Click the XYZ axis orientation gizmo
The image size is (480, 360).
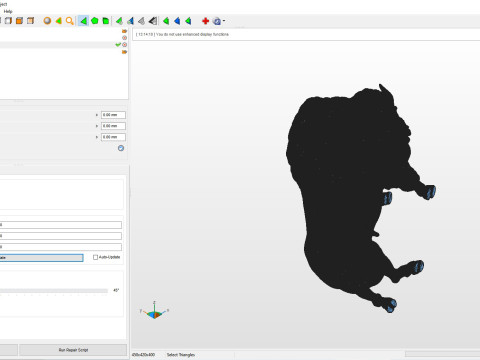coord(154,311)
